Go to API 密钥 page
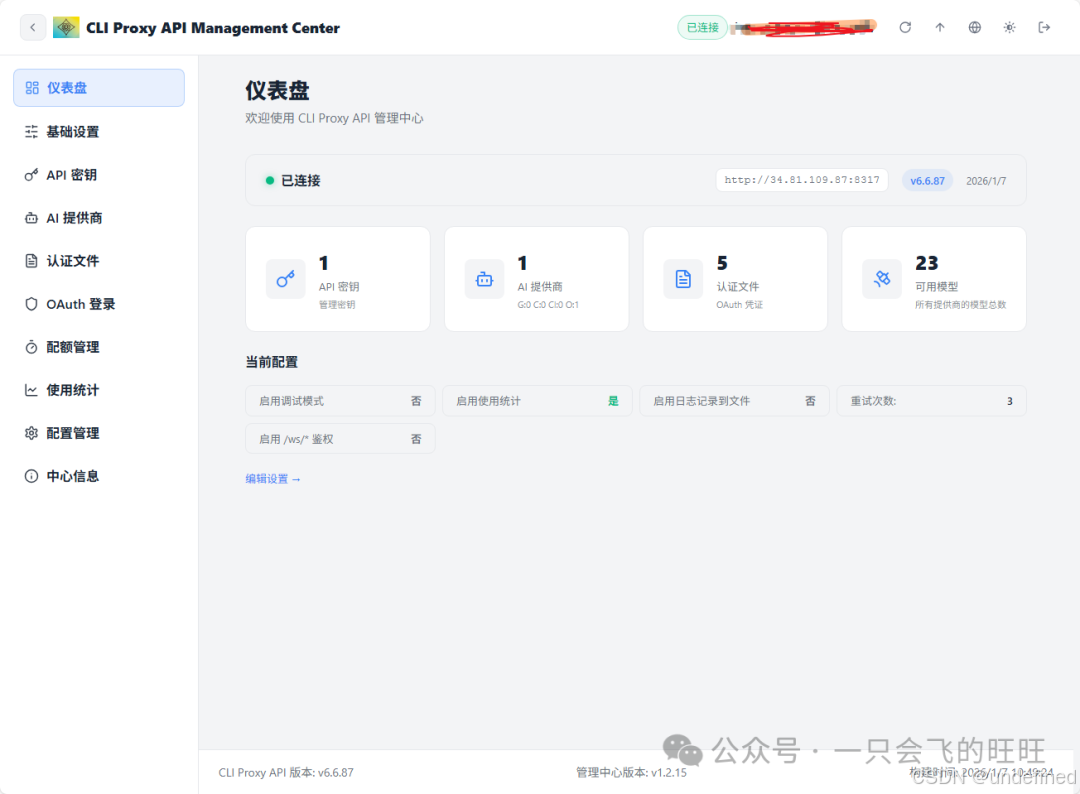Viewport: 1080px width, 794px height. 98,175
